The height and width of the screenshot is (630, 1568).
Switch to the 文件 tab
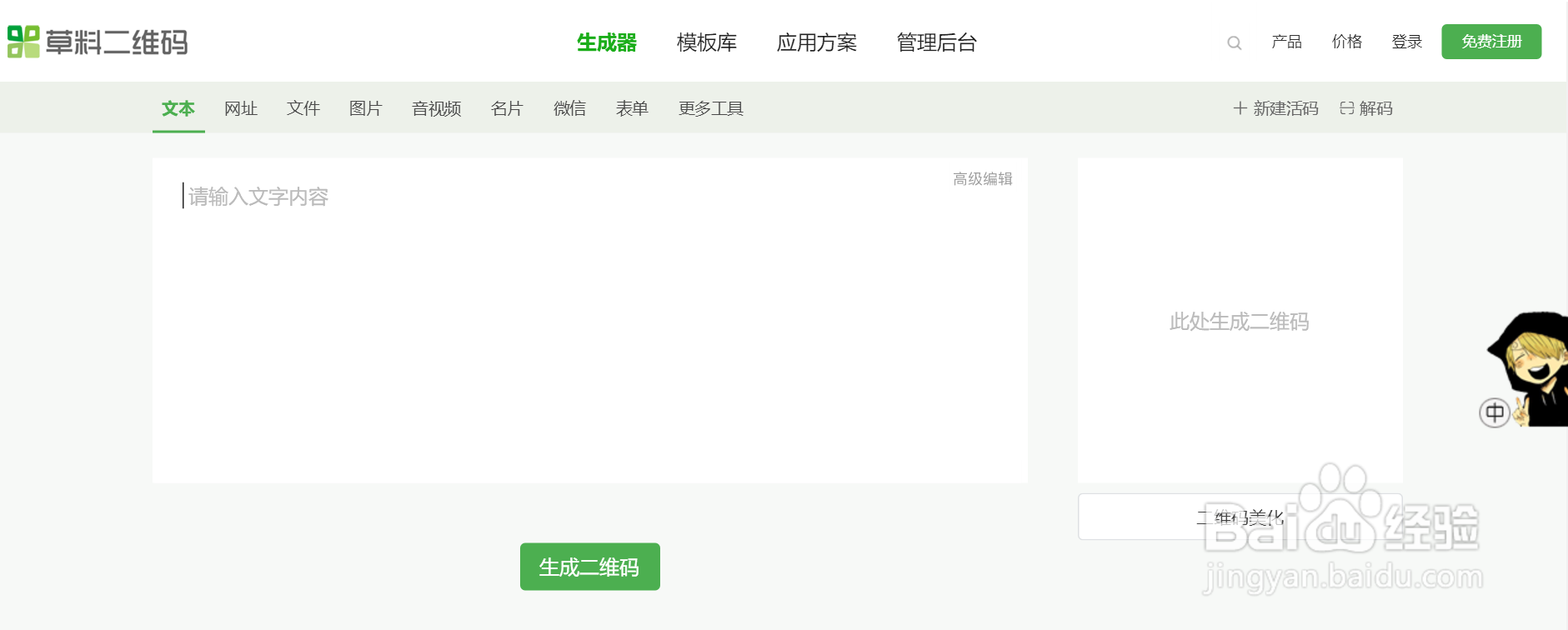[x=303, y=108]
